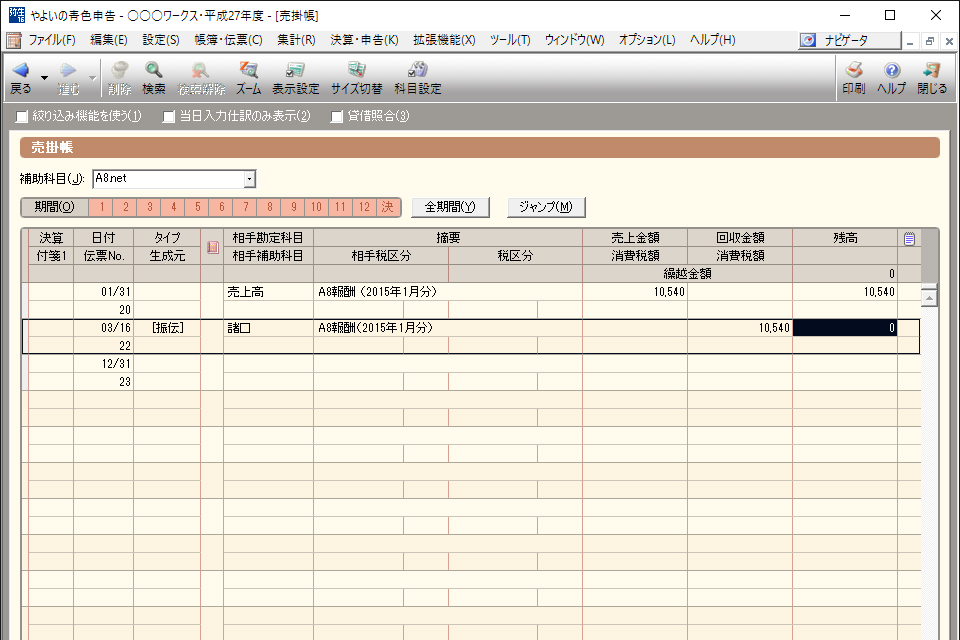This screenshot has height=640, width=960.
Task: Open the ウィンドウ(W) menu
Action: [574, 40]
